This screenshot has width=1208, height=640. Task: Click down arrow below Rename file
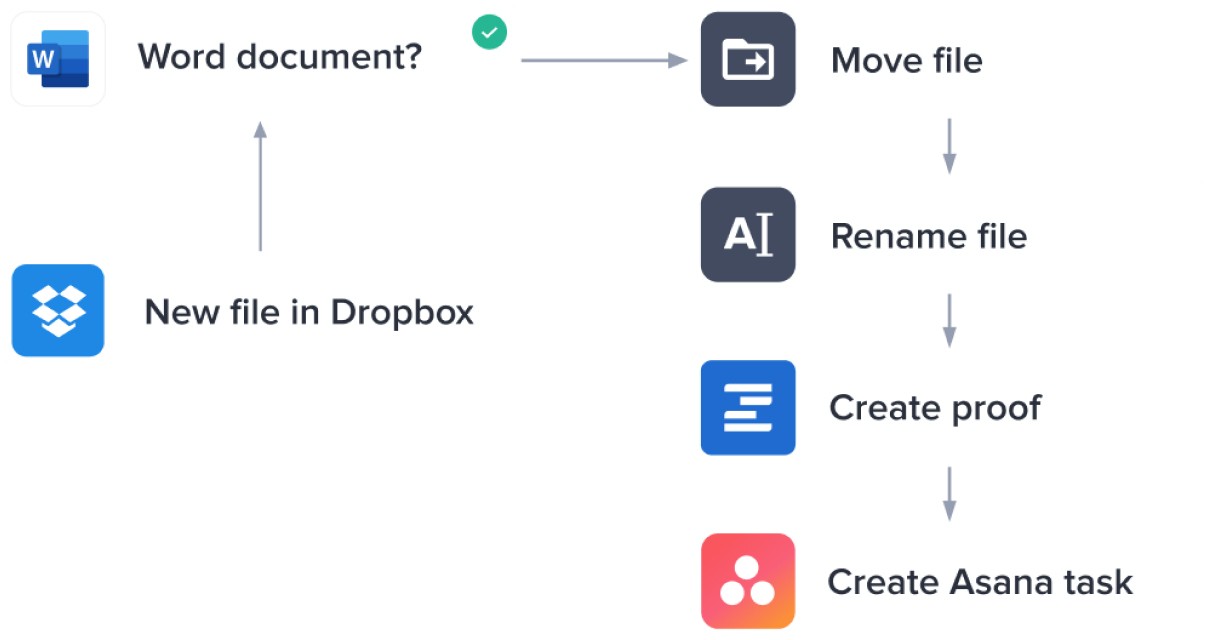tap(949, 320)
